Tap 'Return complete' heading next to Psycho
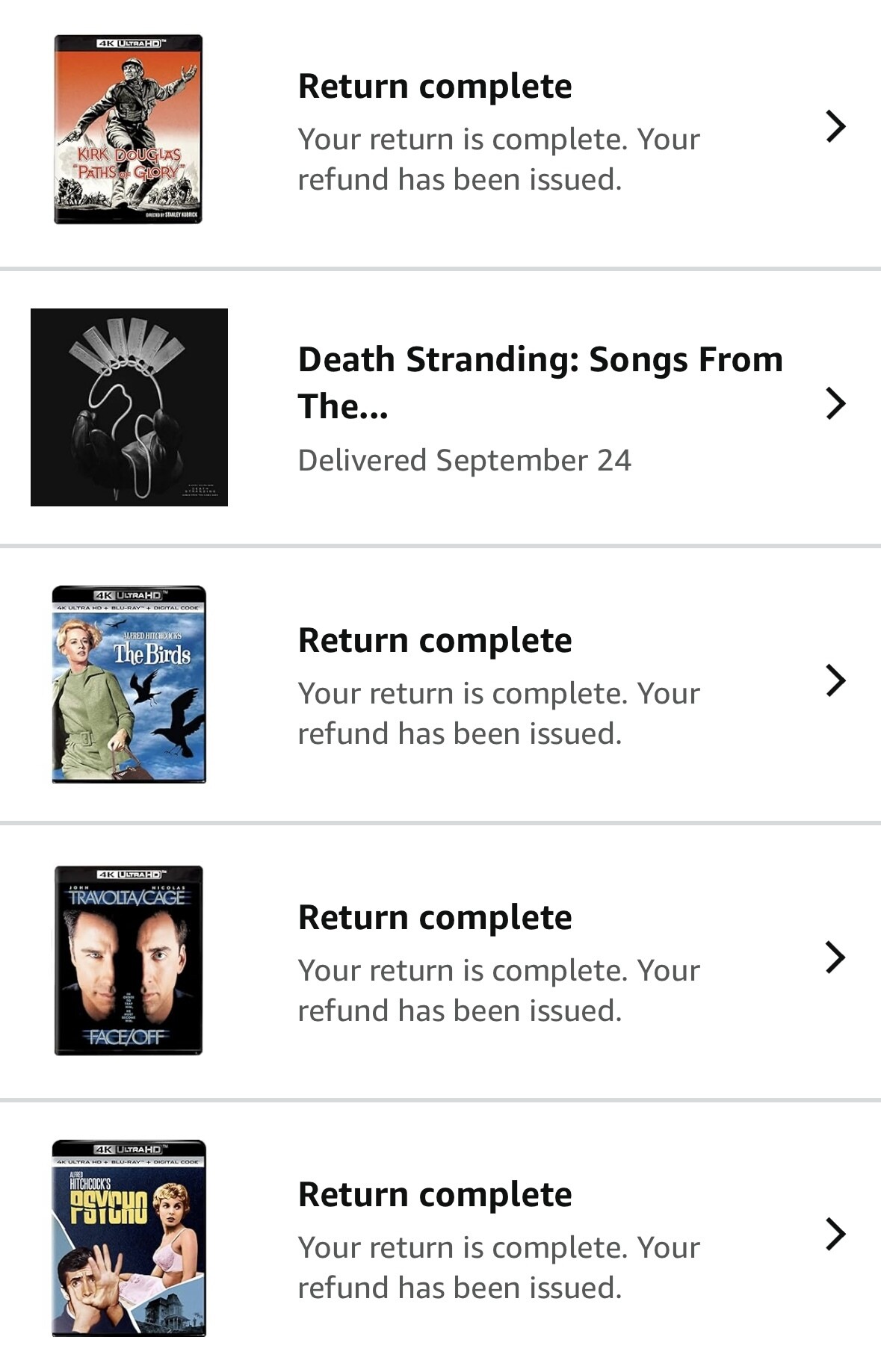 435,1195
